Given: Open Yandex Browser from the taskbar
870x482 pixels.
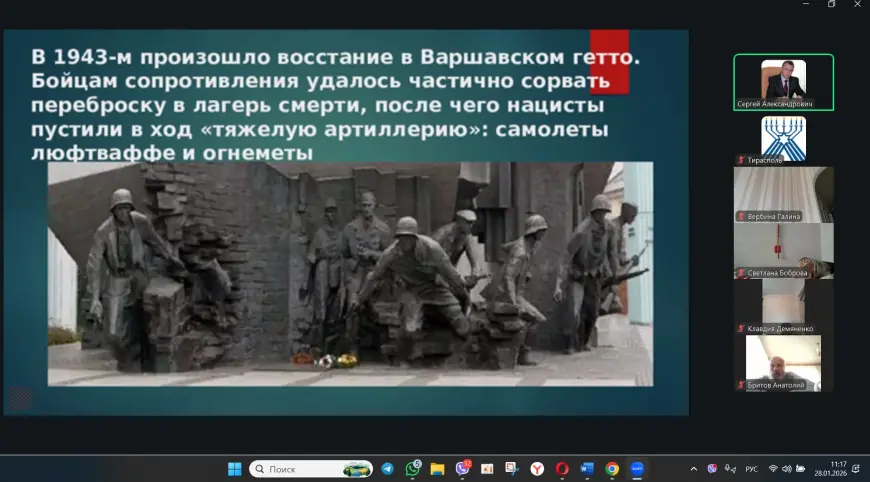Looking at the screenshot, I should (537, 469).
